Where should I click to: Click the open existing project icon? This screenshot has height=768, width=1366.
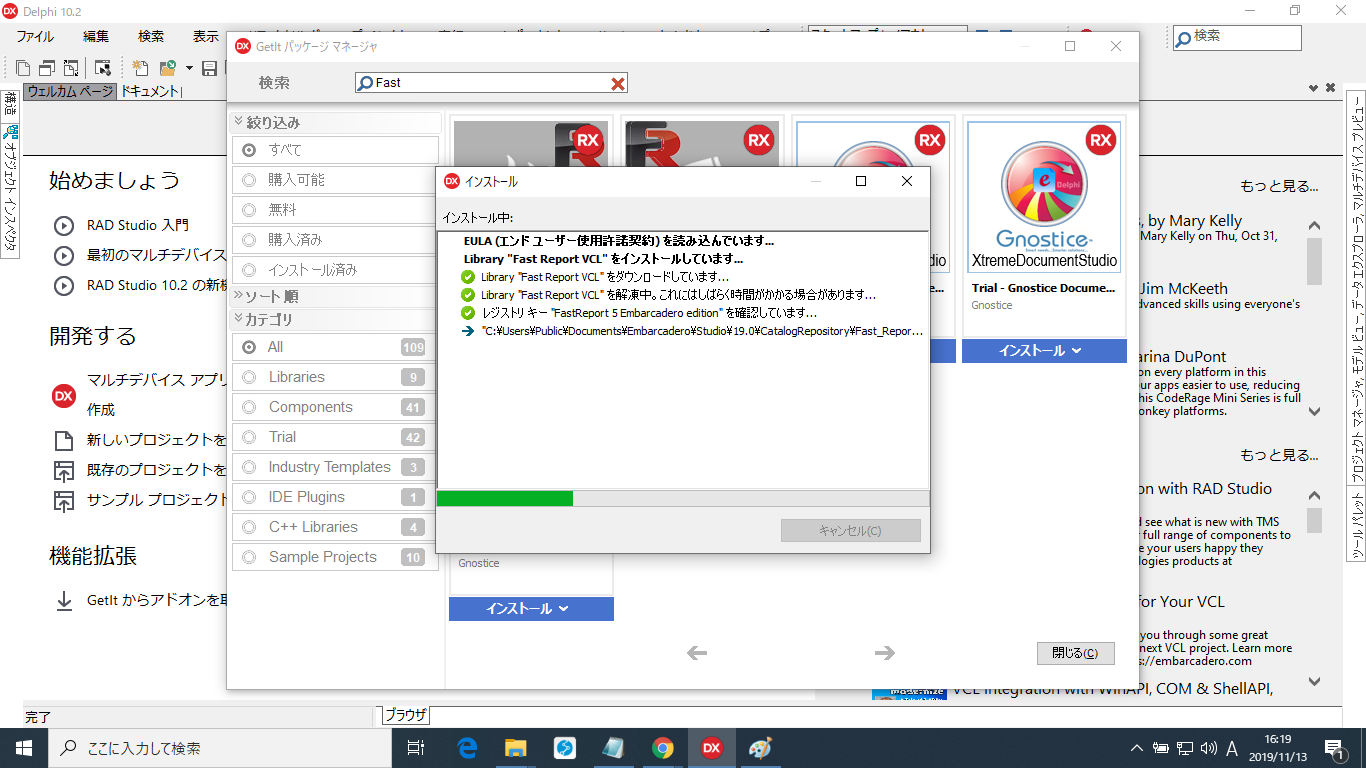click(64, 470)
